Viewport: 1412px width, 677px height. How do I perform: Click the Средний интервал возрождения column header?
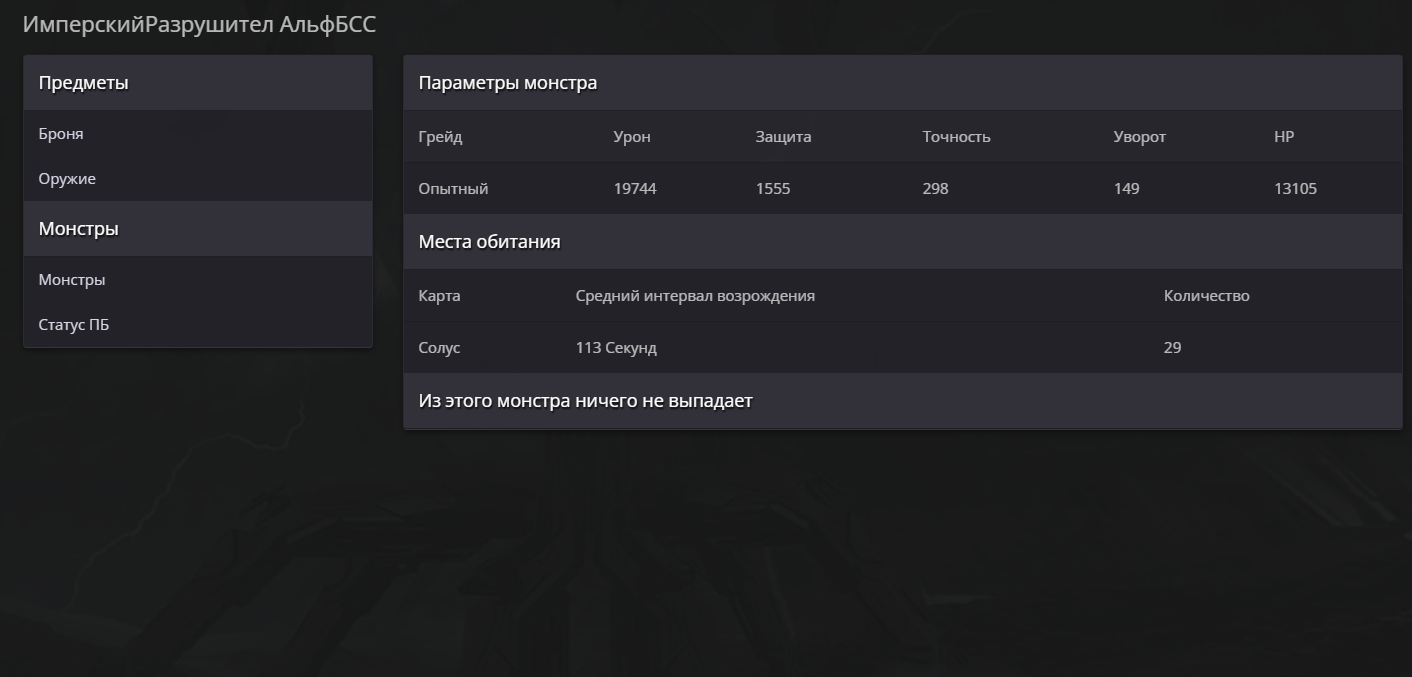695,296
